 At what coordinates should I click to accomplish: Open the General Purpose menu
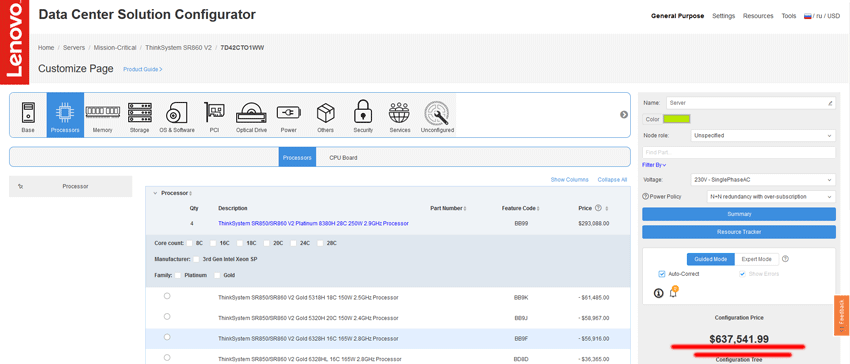pyautogui.click(x=677, y=16)
